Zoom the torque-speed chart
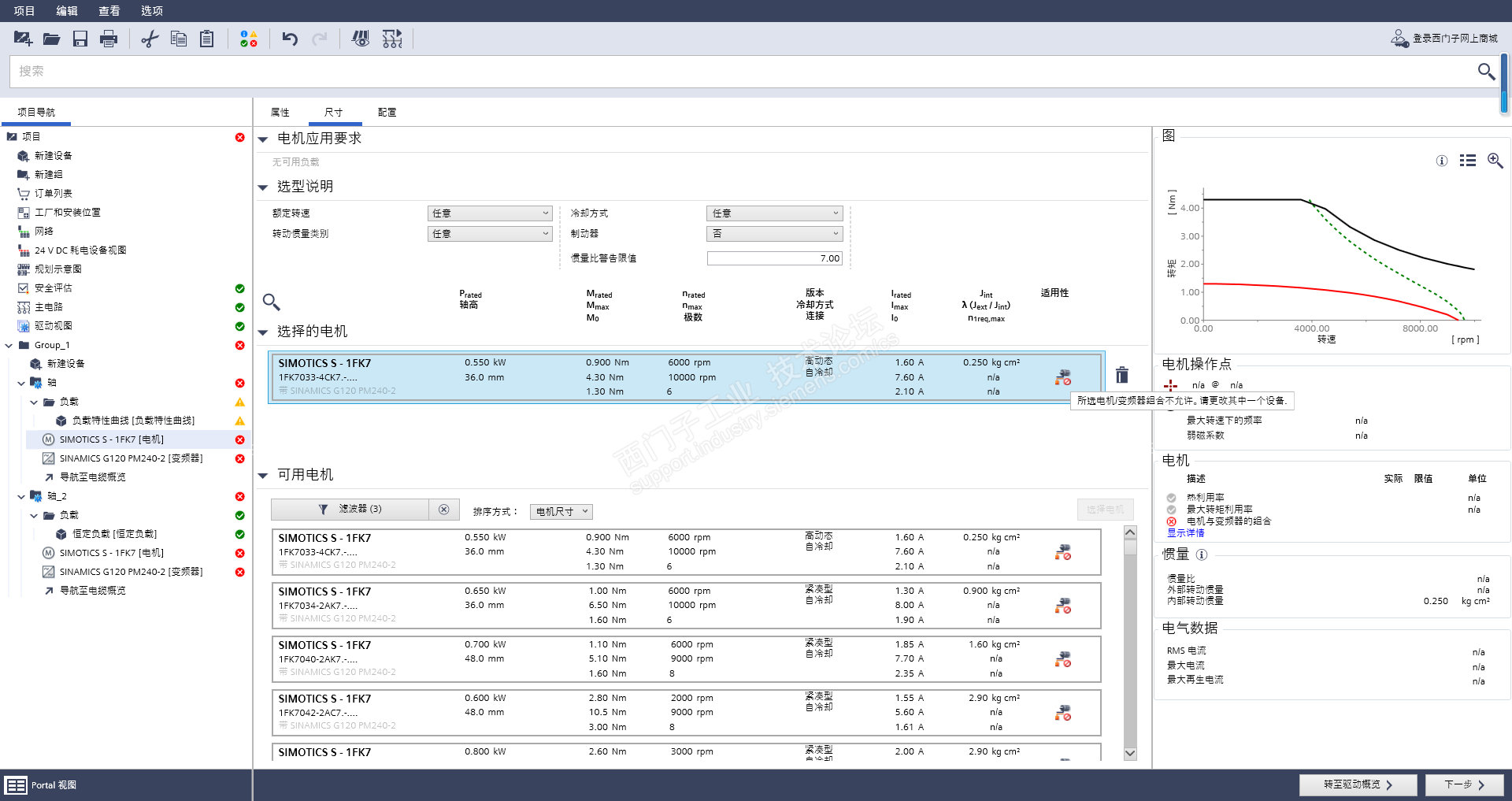The height and width of the screenshot is (801, 1512). (x=1495, y=161)
